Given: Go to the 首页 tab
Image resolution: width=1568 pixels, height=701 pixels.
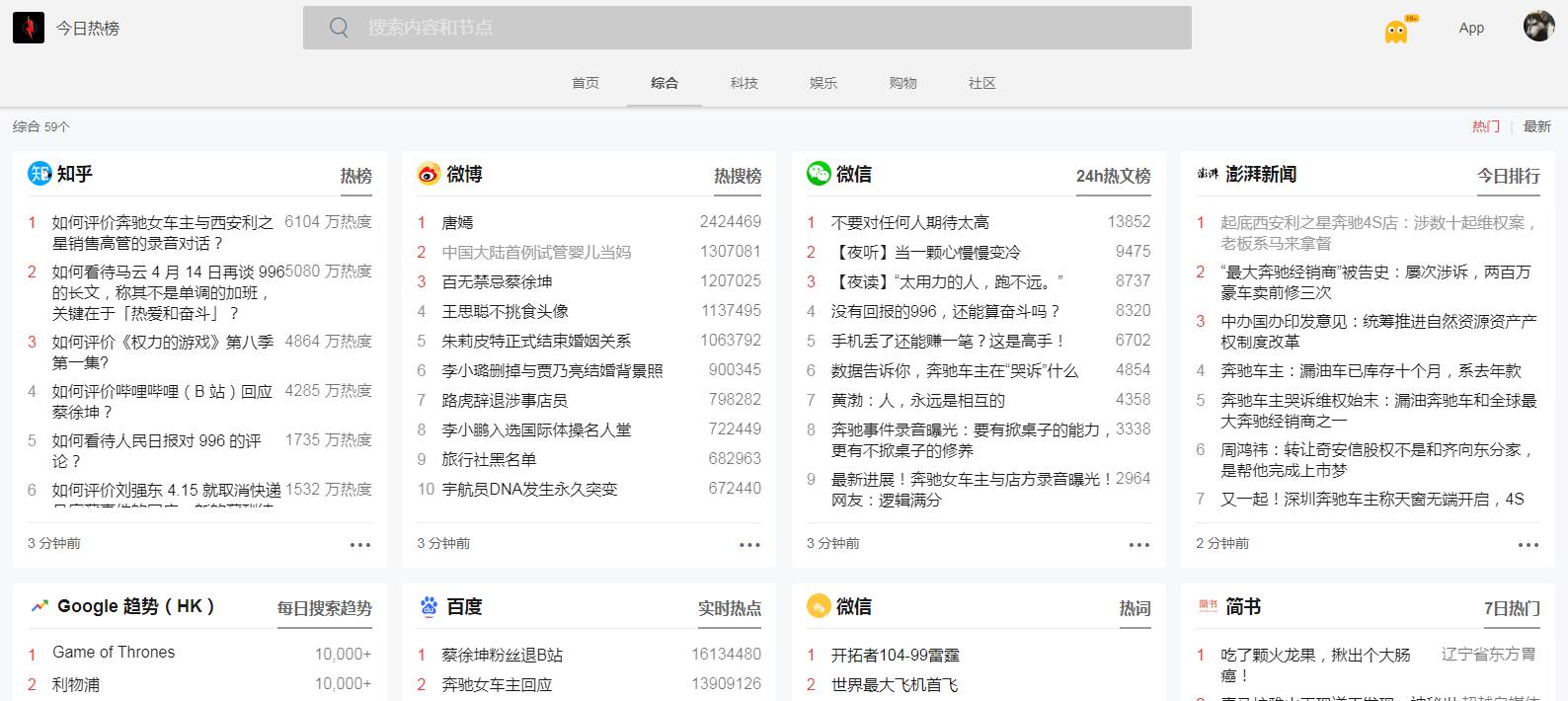Looking at the screenshot, I should (586, 83).
